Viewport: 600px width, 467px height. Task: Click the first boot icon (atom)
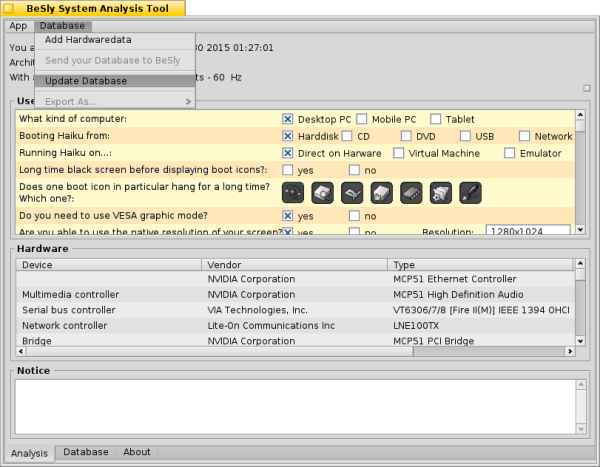(294, 193)
